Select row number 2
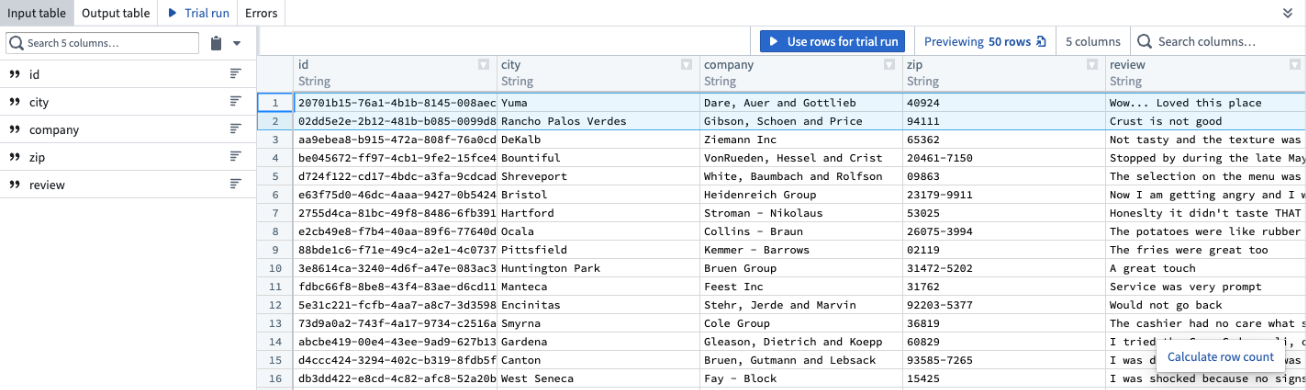 click(275, 121)
